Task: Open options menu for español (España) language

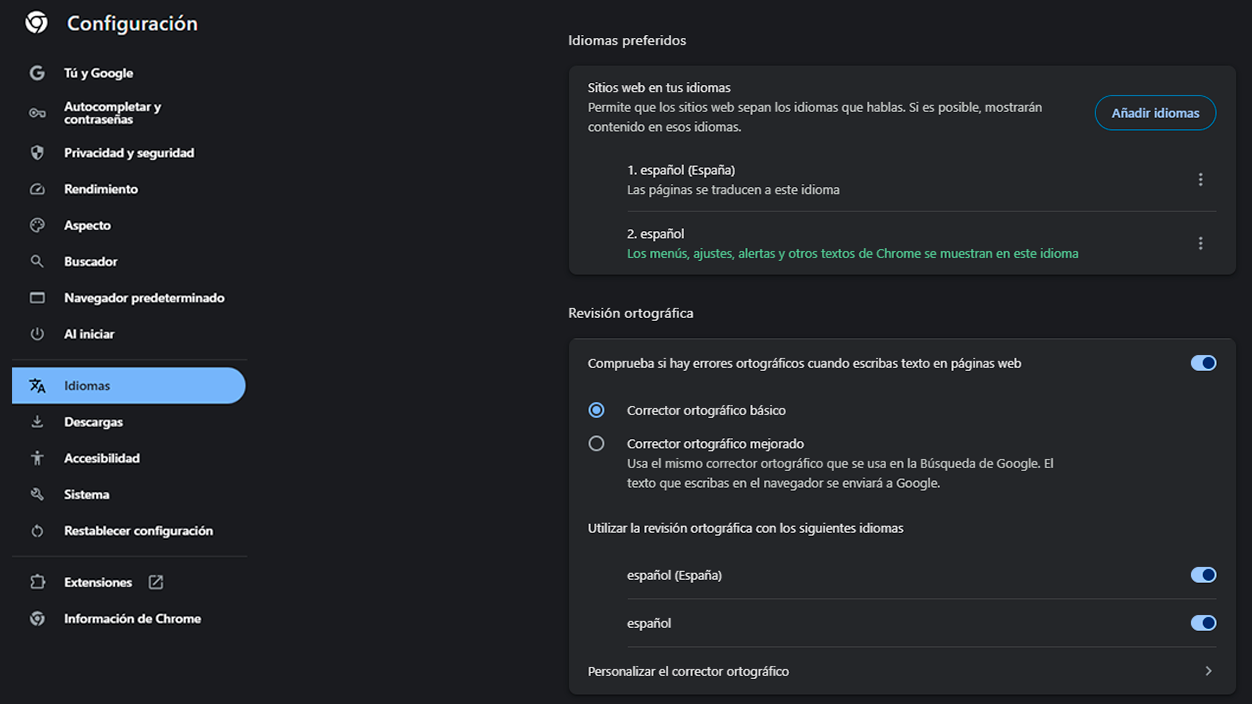Action: pos(1200,179)
